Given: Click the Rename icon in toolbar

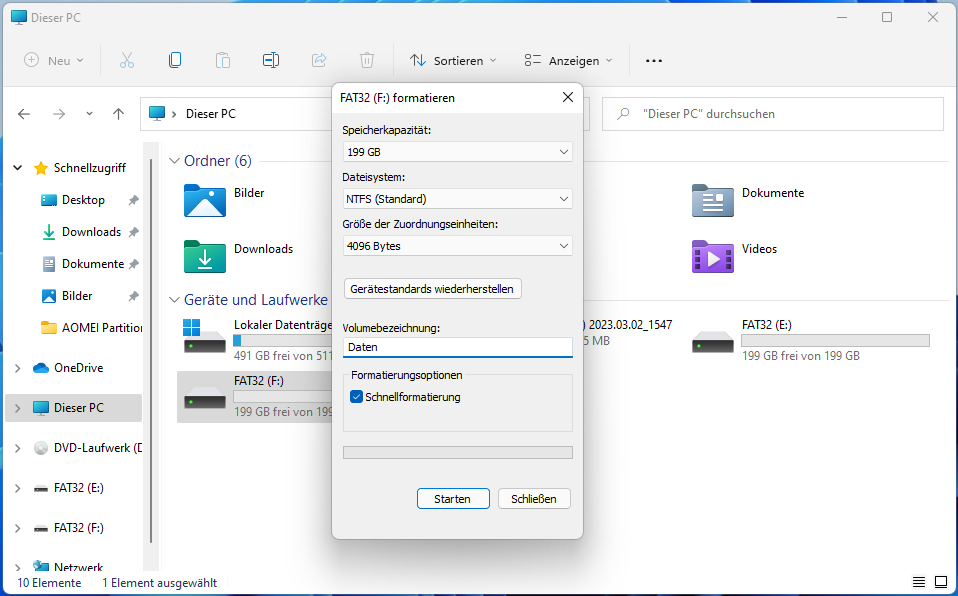Looking at the screenshot, I should [x=271, y=61].
